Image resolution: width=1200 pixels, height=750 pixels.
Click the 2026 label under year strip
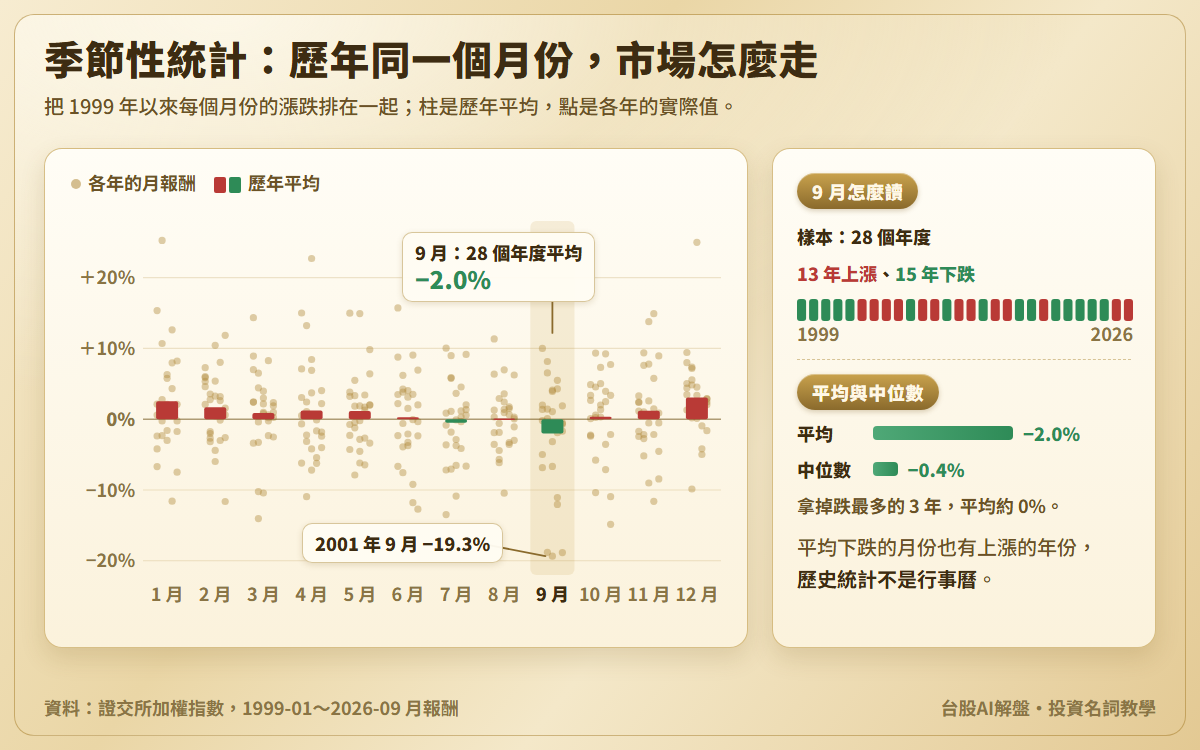(x=1112, y=334)
